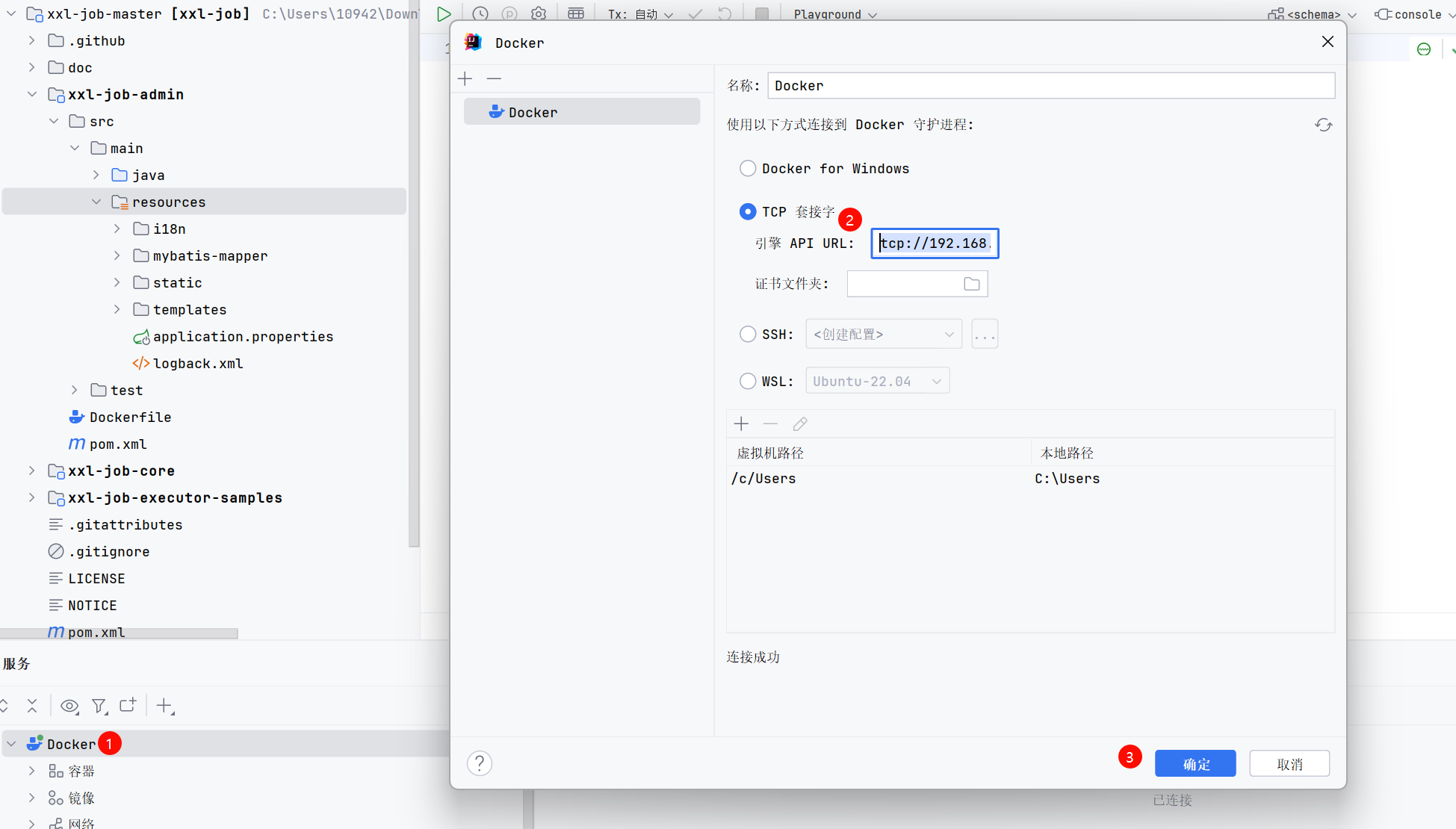The width and height of the screenshot is (1456, 829).
Task: Browse certificate folder icon
Action: pyautogui.click(x=972, y=284)
